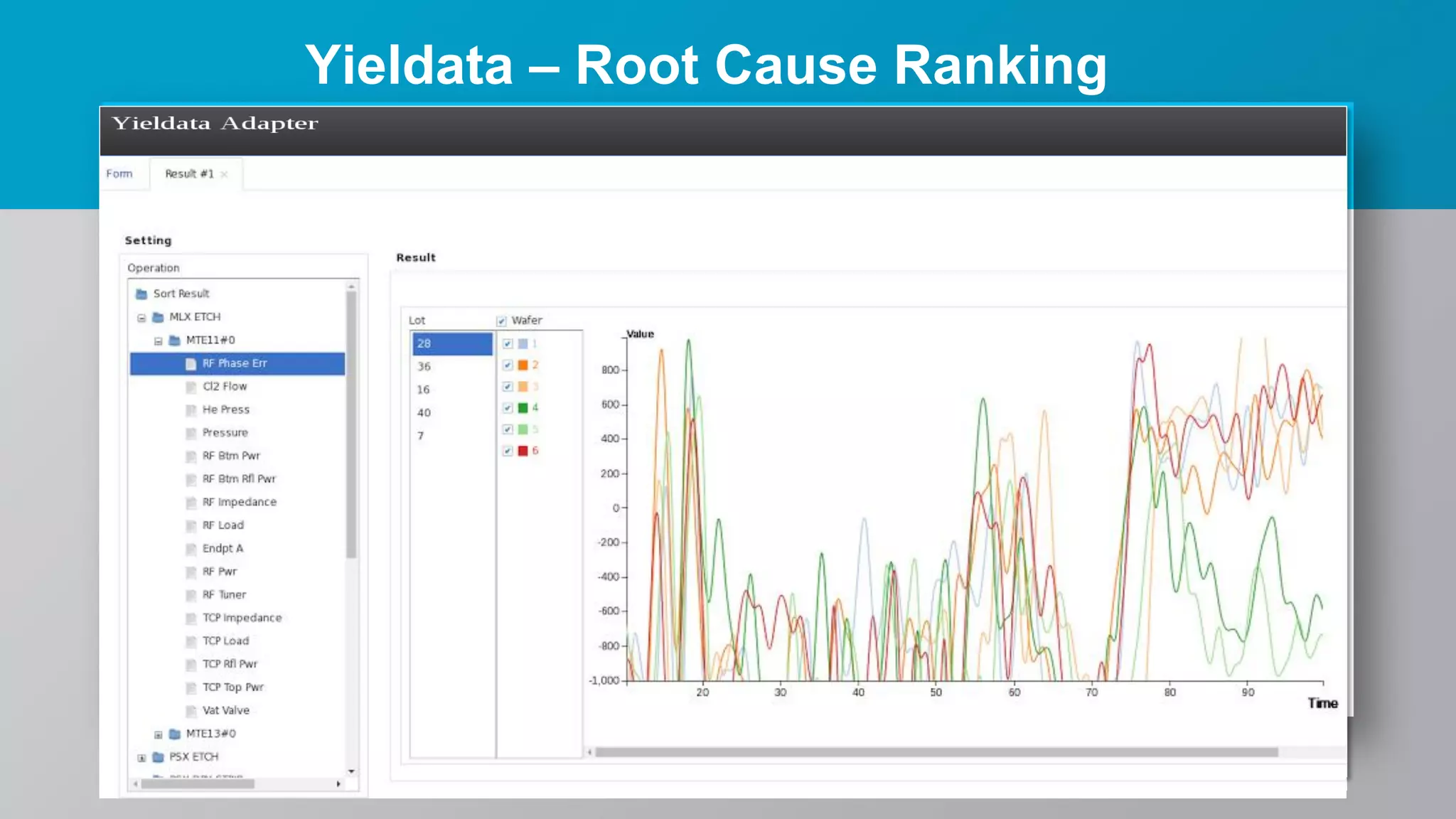1456x819 pixels.
Task: Select lot 40 in the Lot list
Action: point(452,413)
